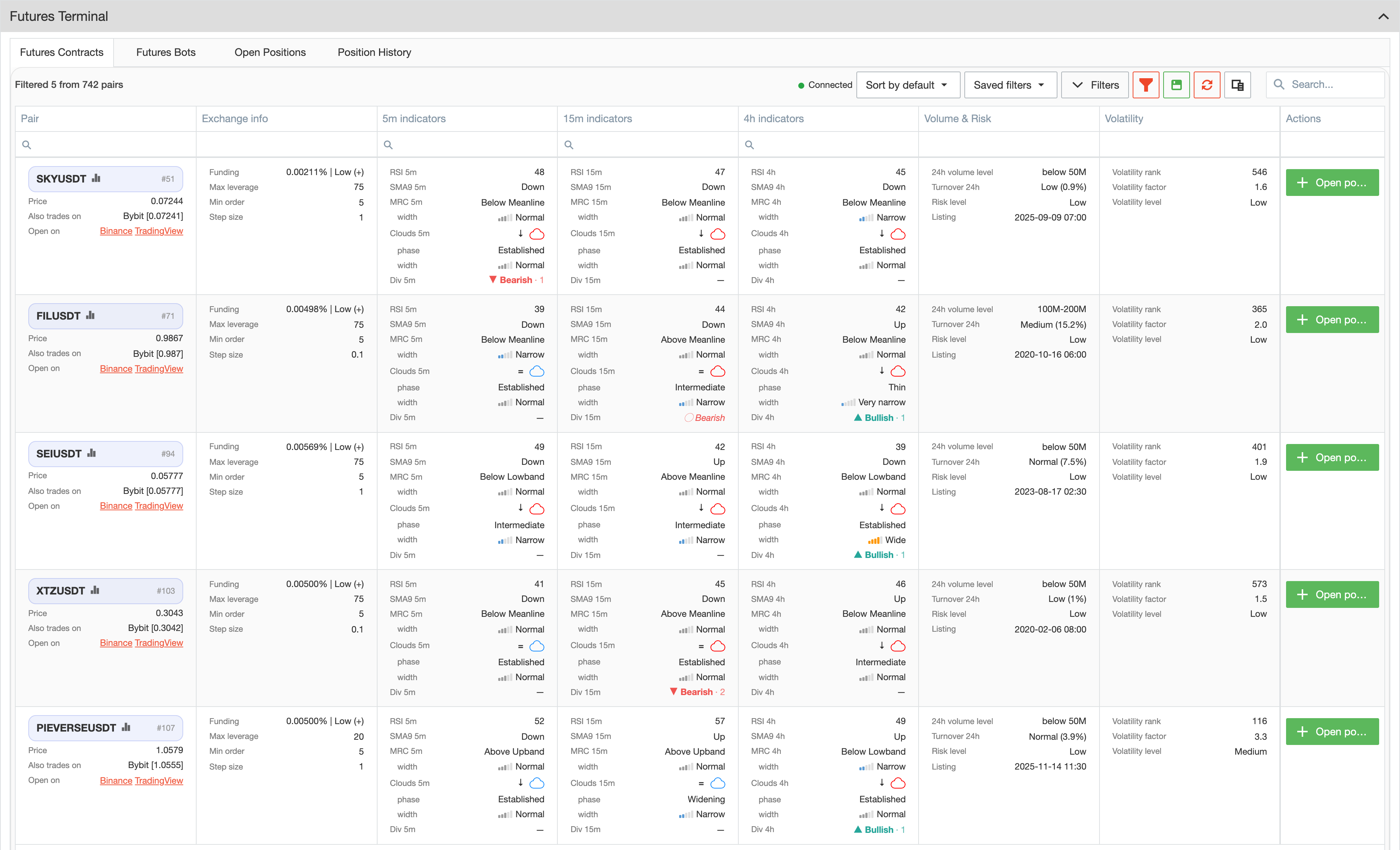Click Open position button for XTZUSDT
Image resolution: width=1400 pixels, height=850 pixels.
(x=1332, y=594)
